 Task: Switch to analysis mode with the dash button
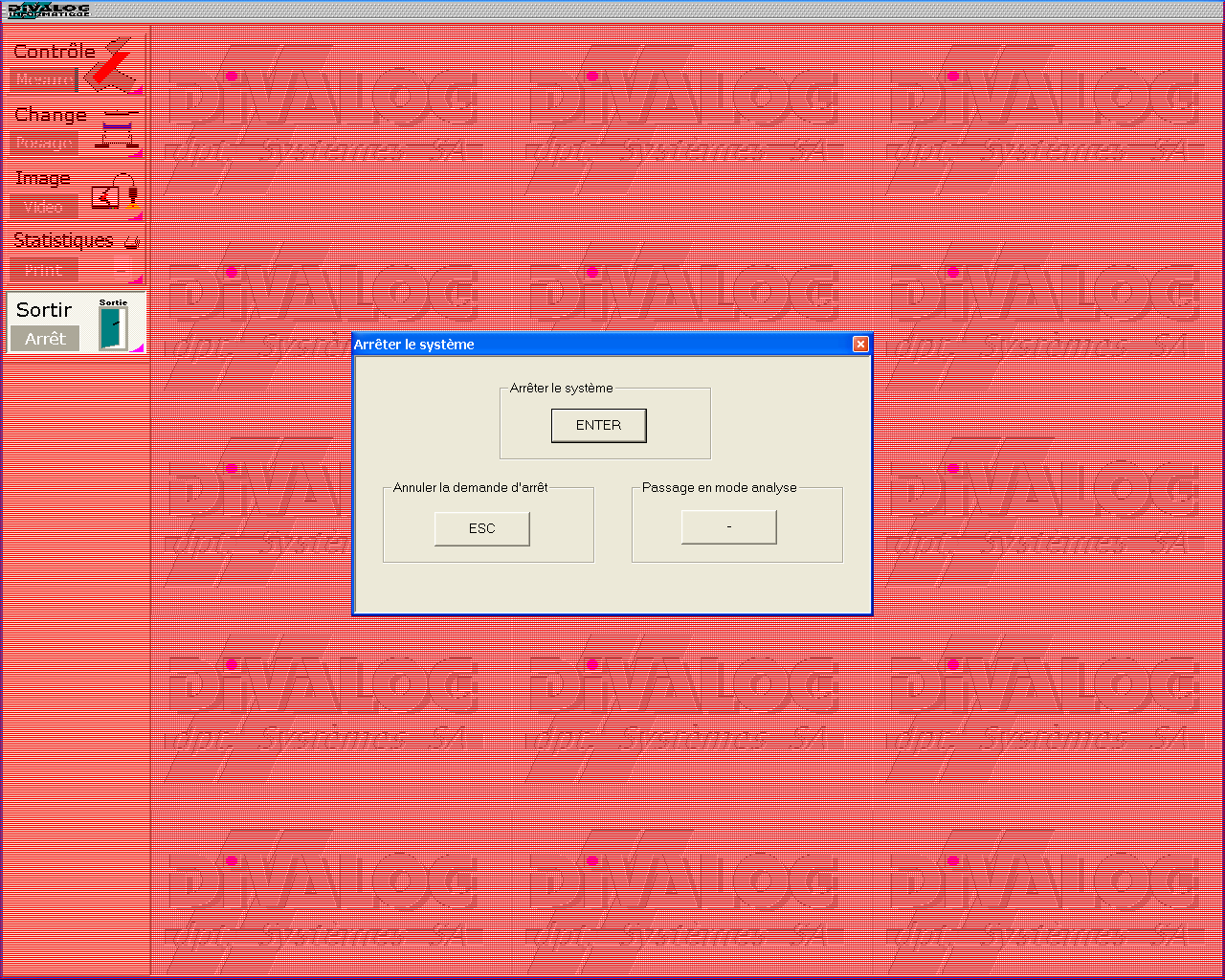(729, 526)
